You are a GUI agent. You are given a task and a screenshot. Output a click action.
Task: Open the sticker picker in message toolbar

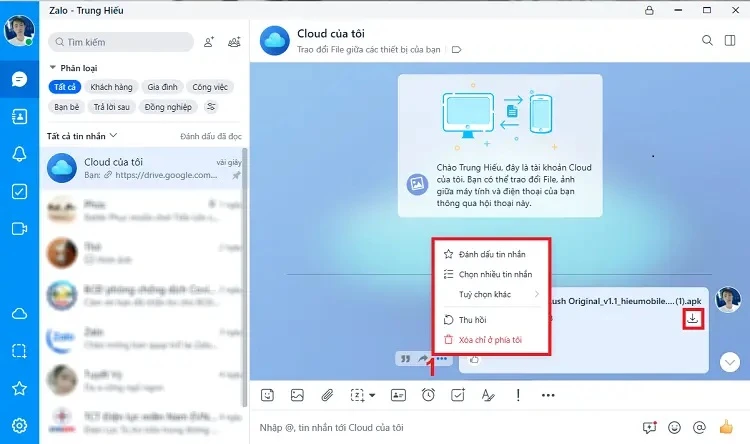pyautogui.click(x=268, y=395)
